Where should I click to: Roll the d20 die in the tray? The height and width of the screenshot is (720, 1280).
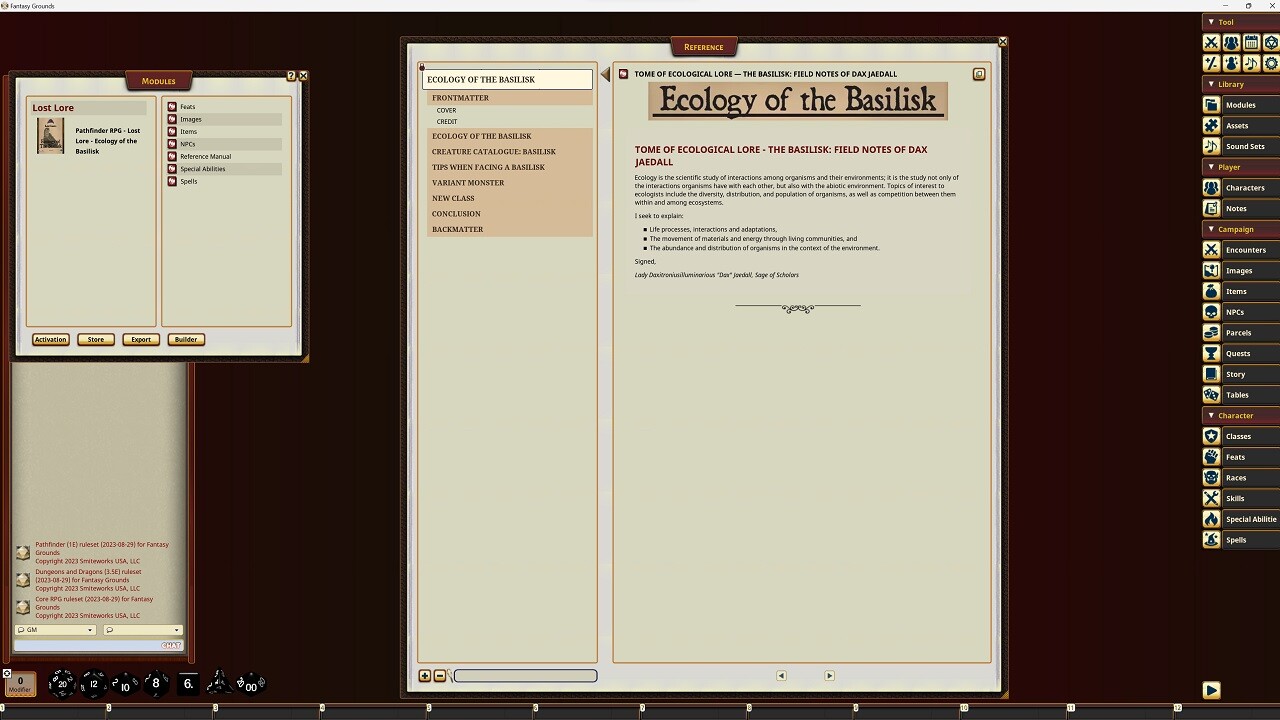tap(63, 684)
